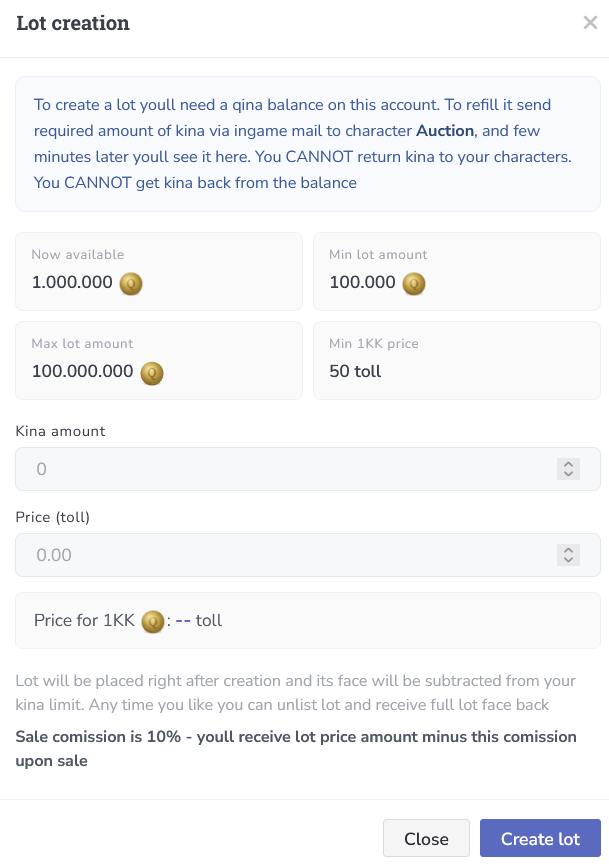Screen dimensions: 609x865
Task: Increase Price (toll) using the up stepper arrow
Action: click(568, 550)
